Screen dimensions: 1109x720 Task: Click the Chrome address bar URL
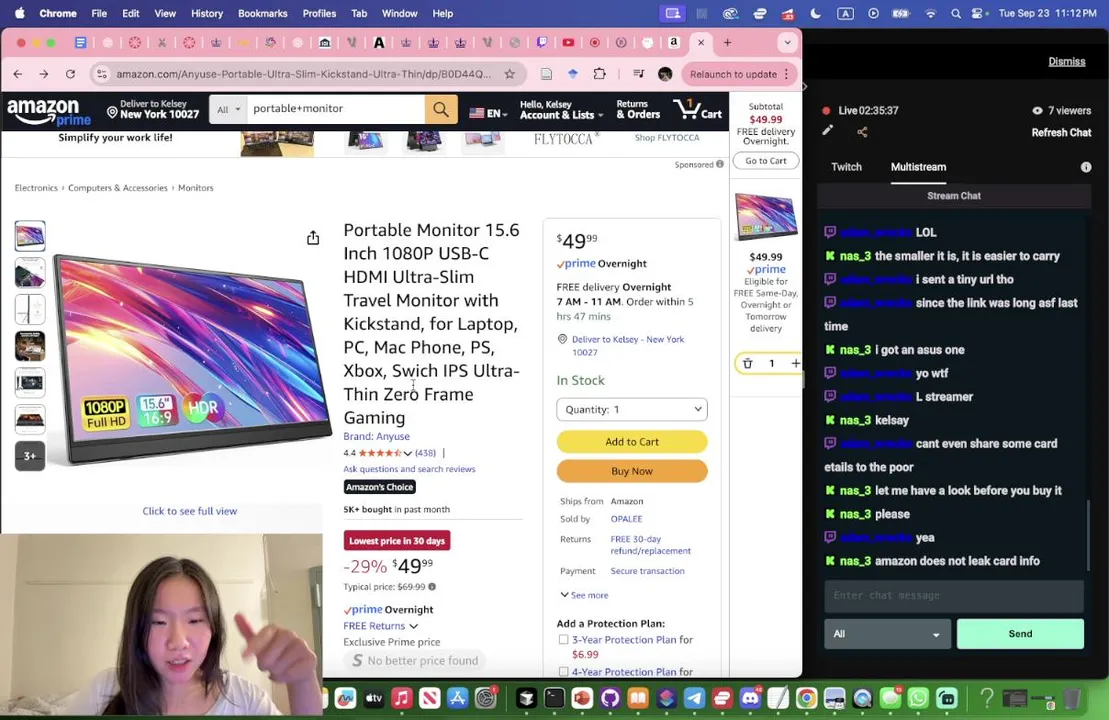(x=303, y=74)
